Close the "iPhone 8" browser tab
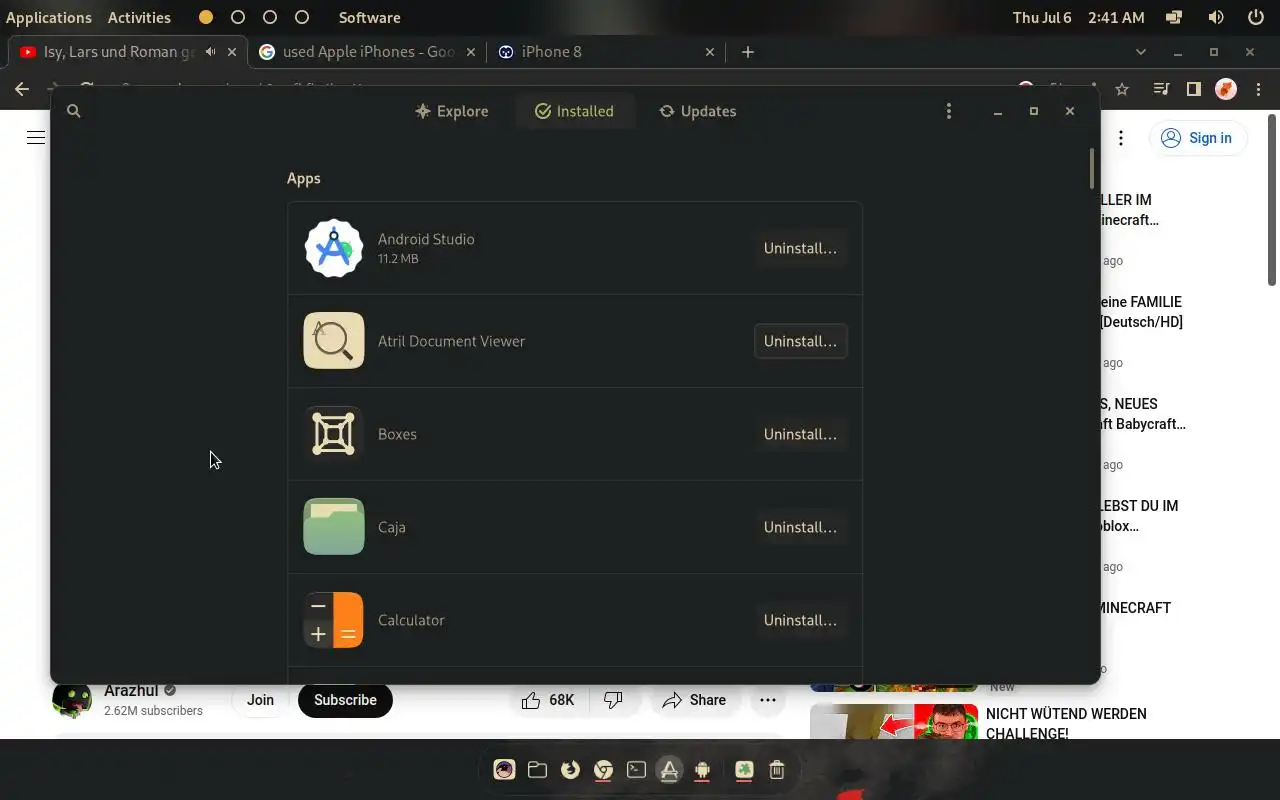Viewport: 1280px width, 800px height. (710, 52)
